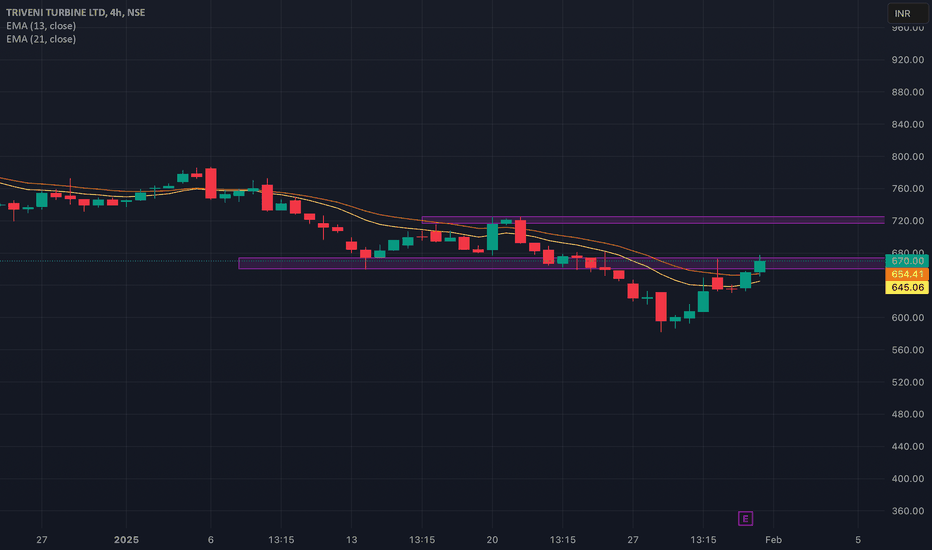Click the 2025 label on time axis
The height and width of the screenshot is (550, 932).
click(x=126, y=540)
